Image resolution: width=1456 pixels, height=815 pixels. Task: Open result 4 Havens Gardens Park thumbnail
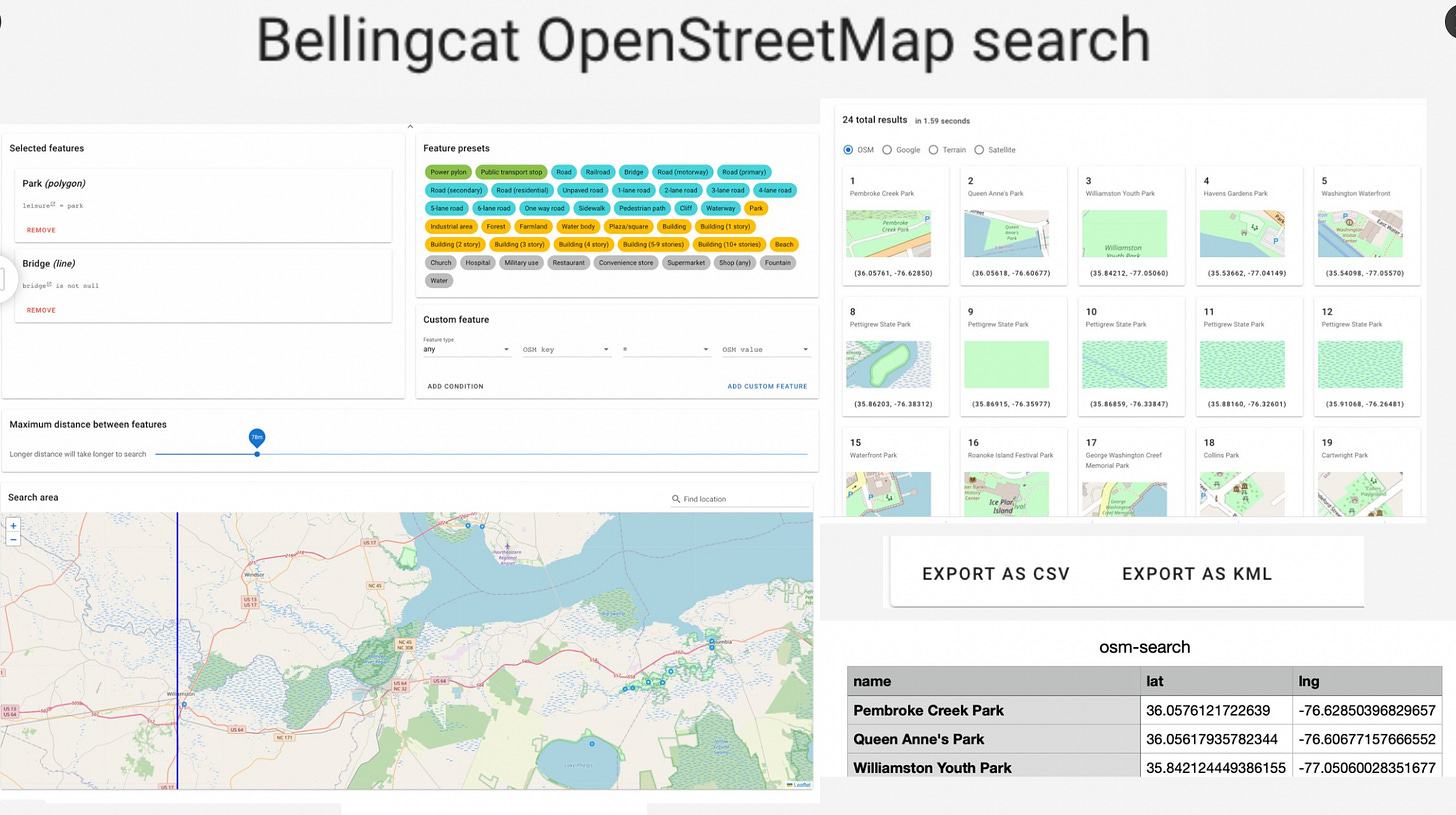[1243, 234]
